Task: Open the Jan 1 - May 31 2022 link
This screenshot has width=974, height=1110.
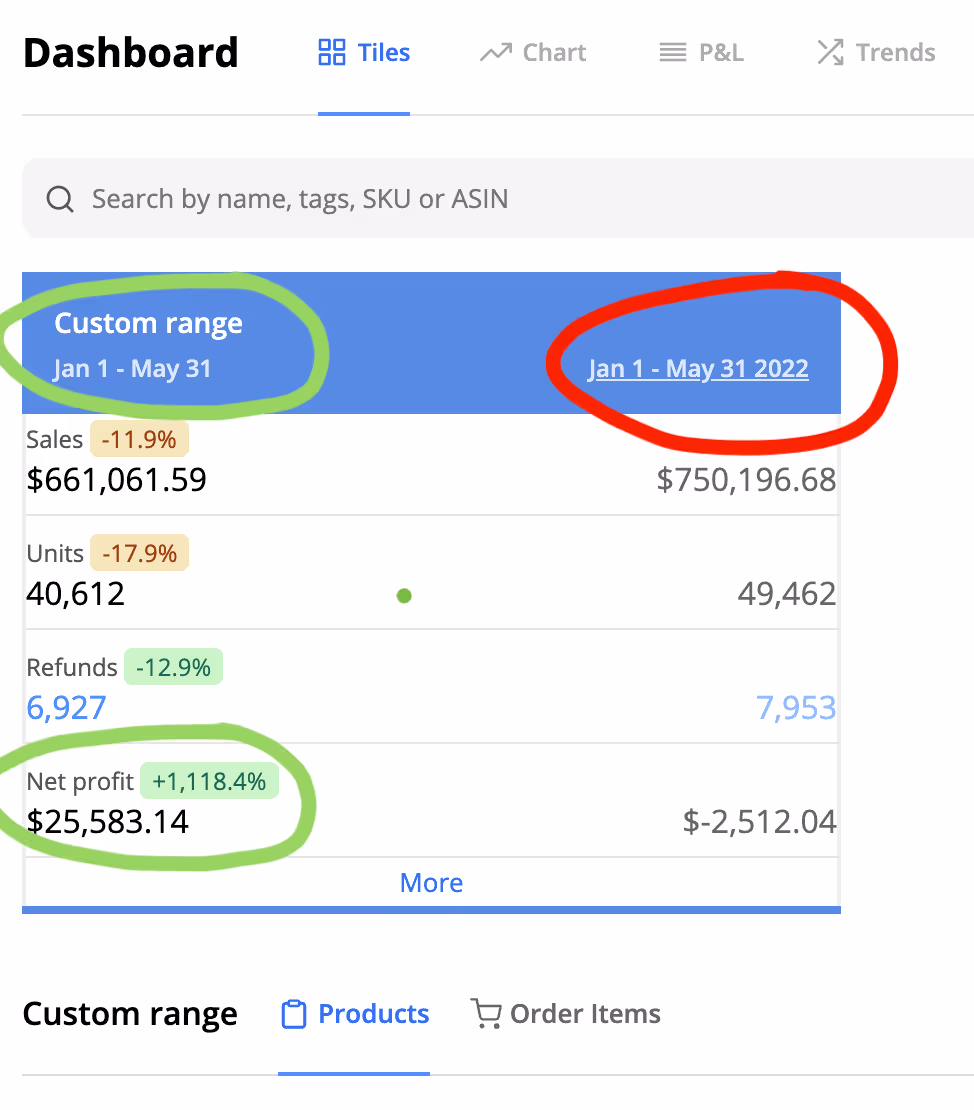Action: coord(698,369)
